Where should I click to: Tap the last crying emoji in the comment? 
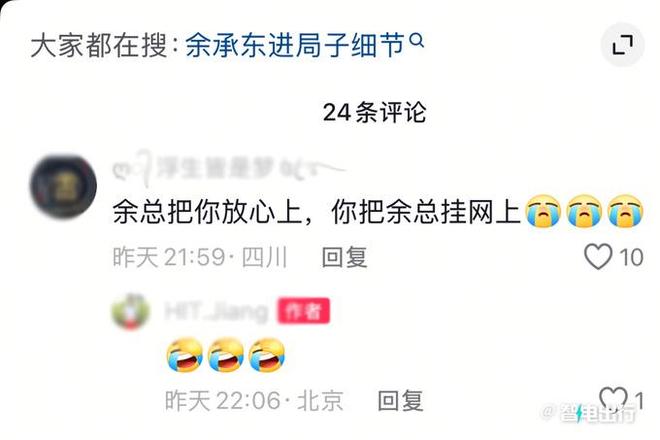pos(625,211)
